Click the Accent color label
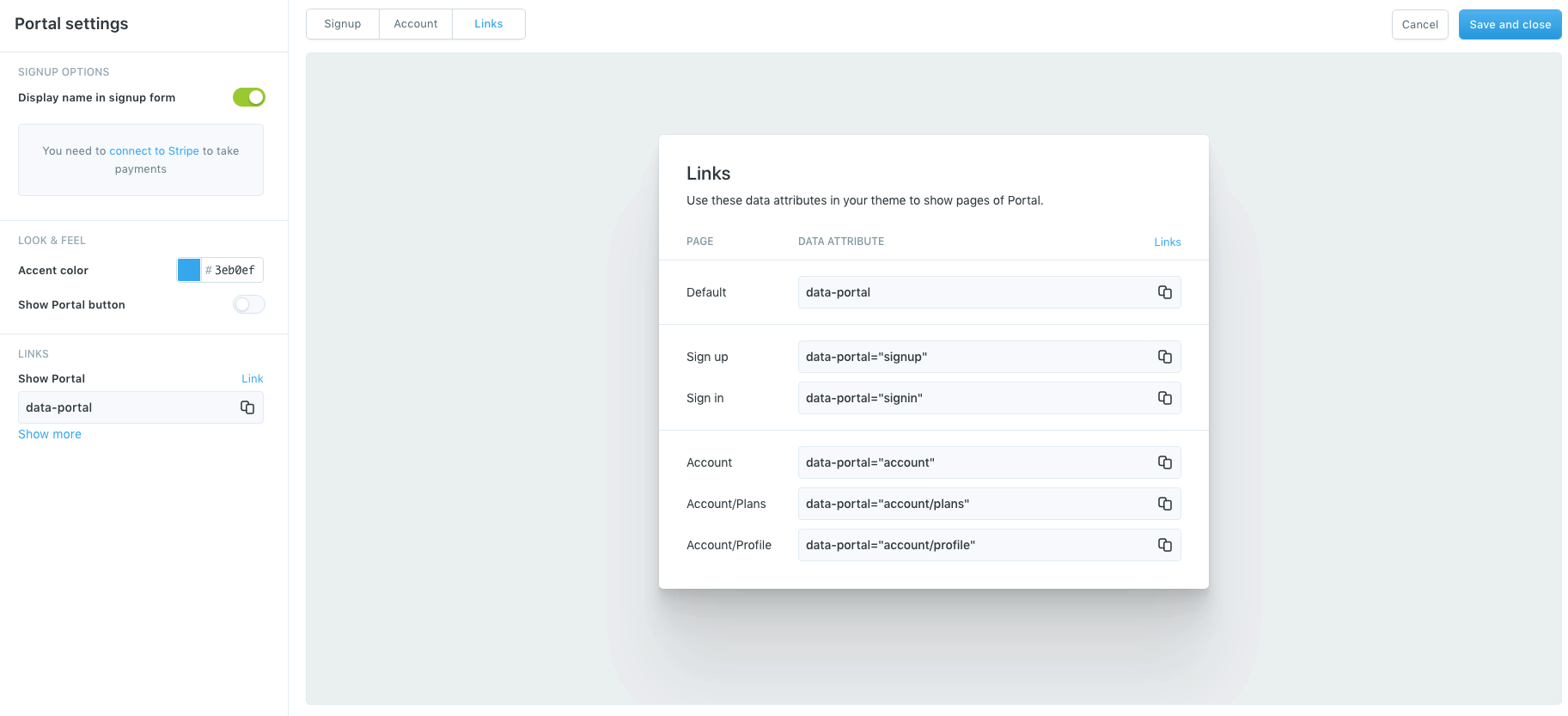This screenshot has width=1568, height=716. click(x=53, y=271)
